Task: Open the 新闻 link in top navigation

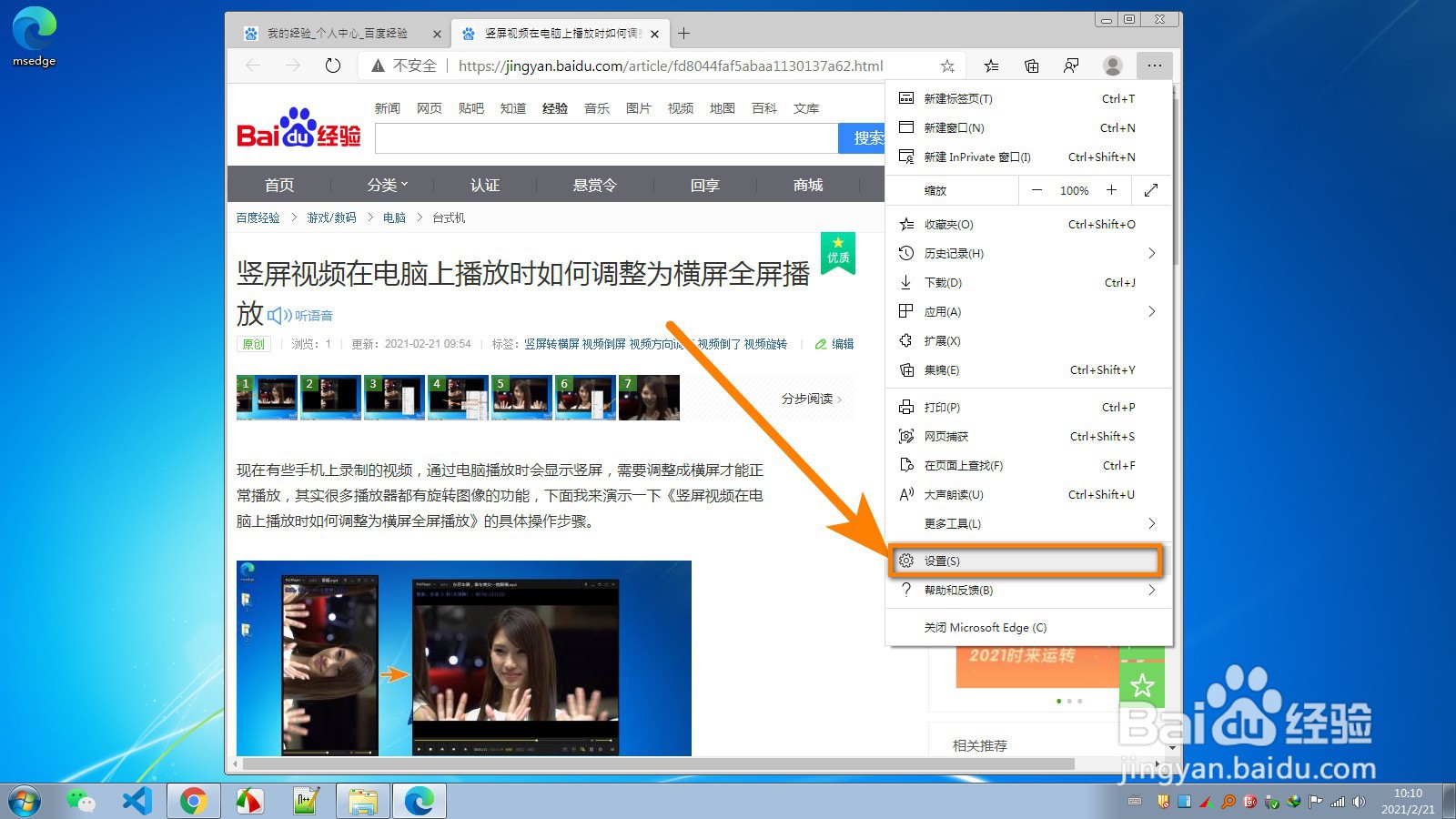Action: [x=388, y=108]
